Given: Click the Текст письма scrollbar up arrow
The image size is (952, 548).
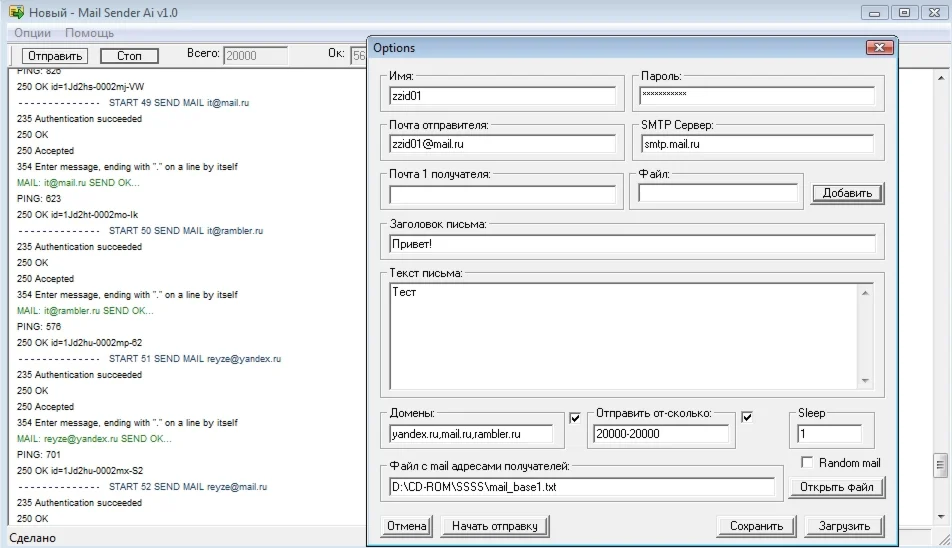Looking at the screenshot, I should coord(865,293).
